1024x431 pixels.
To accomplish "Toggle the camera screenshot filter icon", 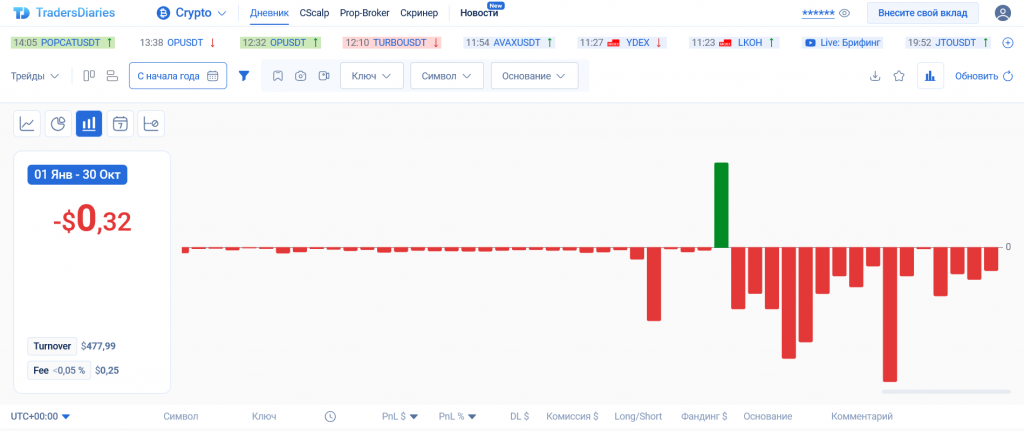I will pos(300,76).
